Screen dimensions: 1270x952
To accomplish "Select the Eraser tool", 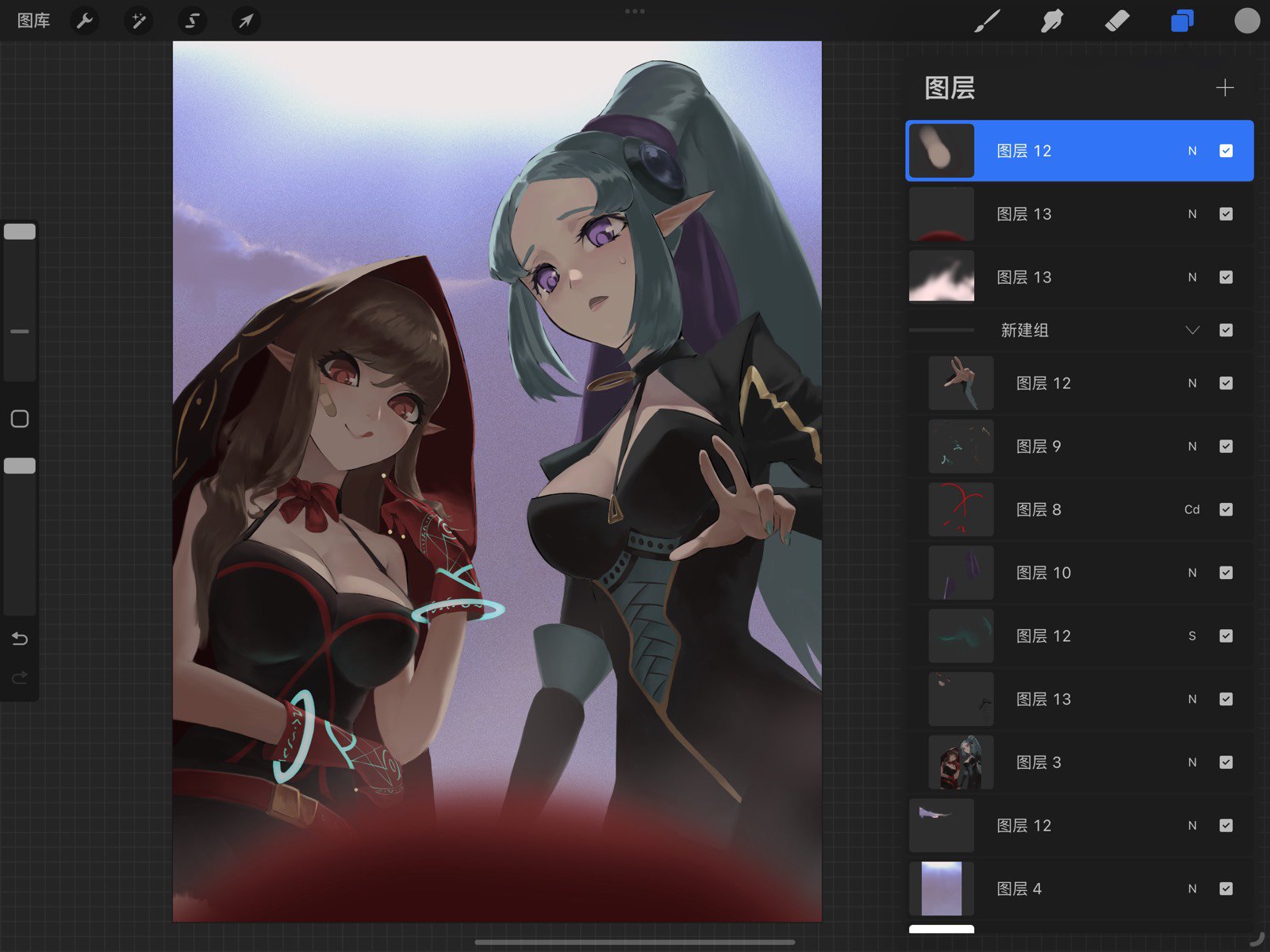I will (x=1117, y=21).
